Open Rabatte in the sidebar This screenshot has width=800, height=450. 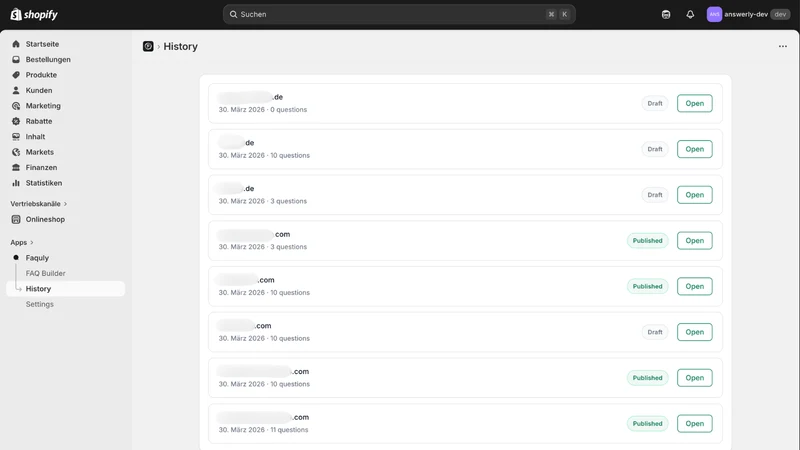(x=39, y=121)
